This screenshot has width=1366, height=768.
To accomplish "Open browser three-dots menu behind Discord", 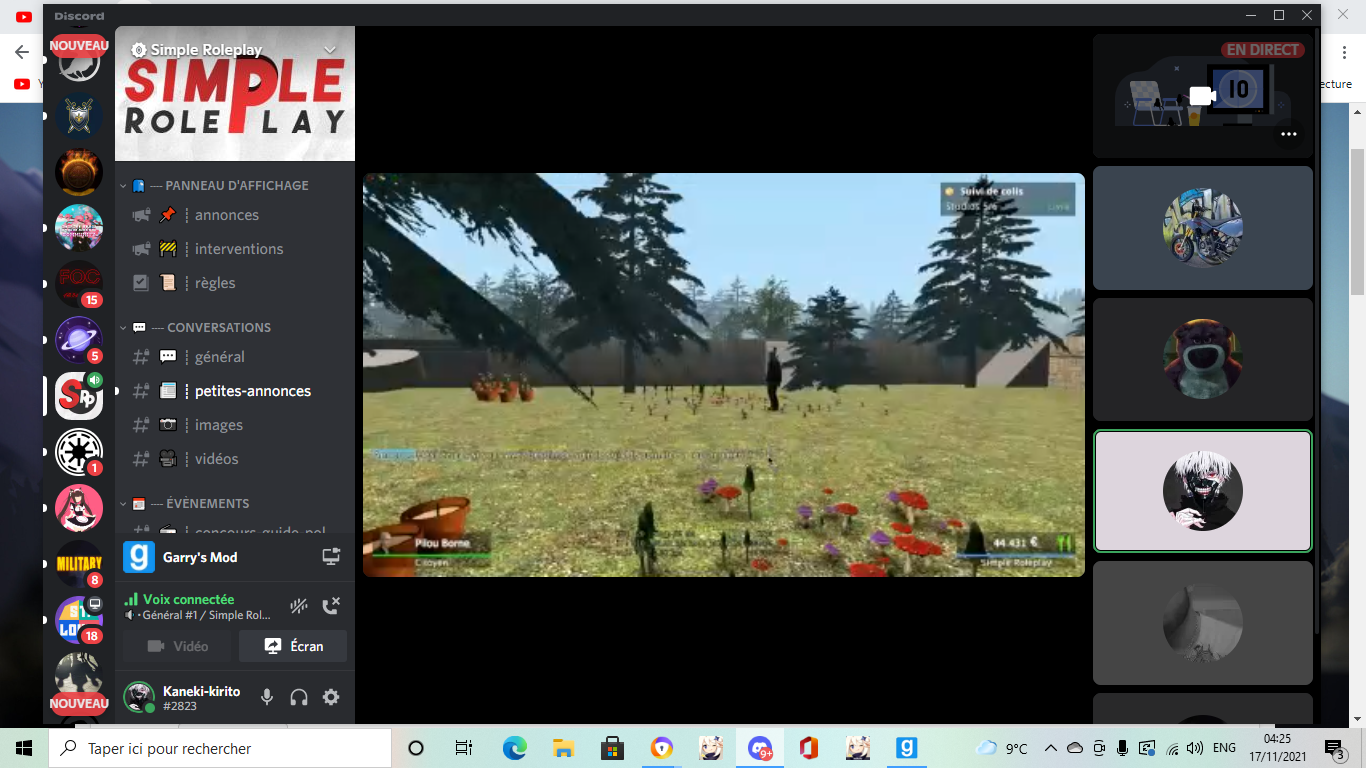I will [x=1344, y=52].
